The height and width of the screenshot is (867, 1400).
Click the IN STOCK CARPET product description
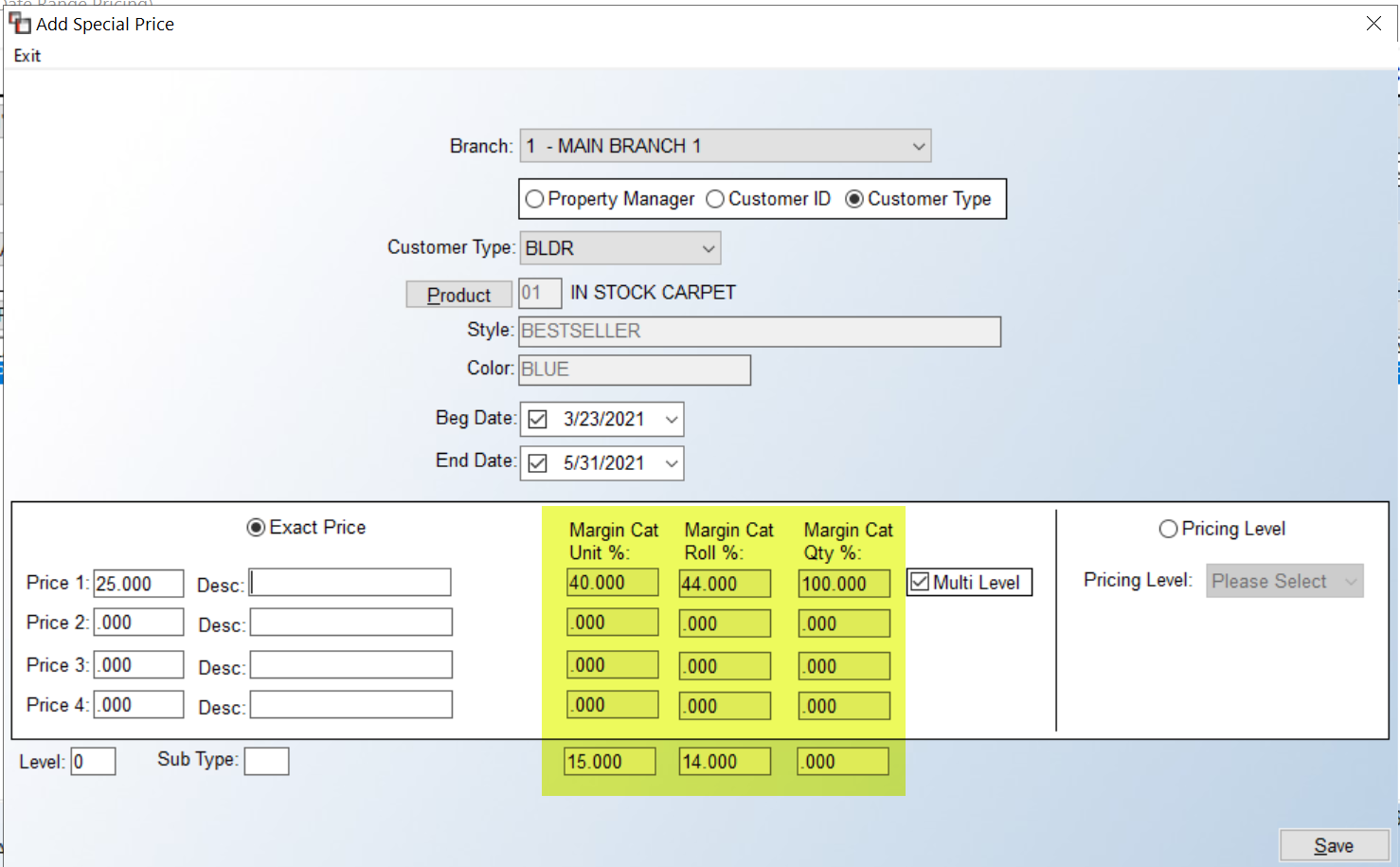coord(653,293)
